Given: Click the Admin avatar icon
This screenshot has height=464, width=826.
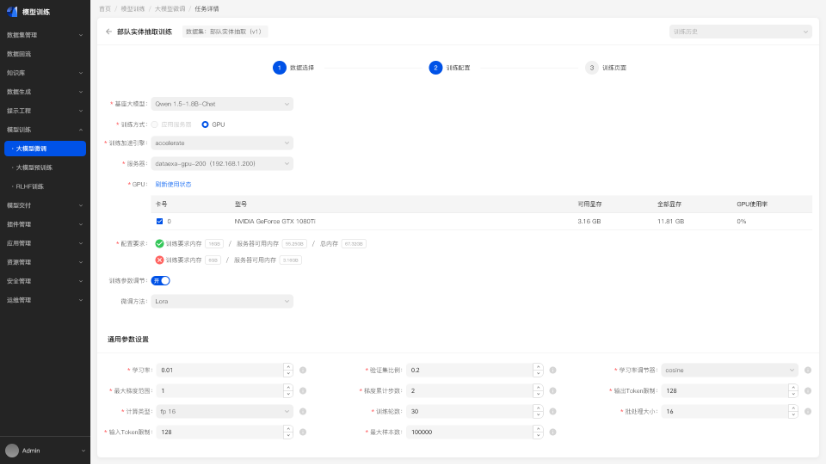Looking at the screenshot, I should (x=12, y=451).
